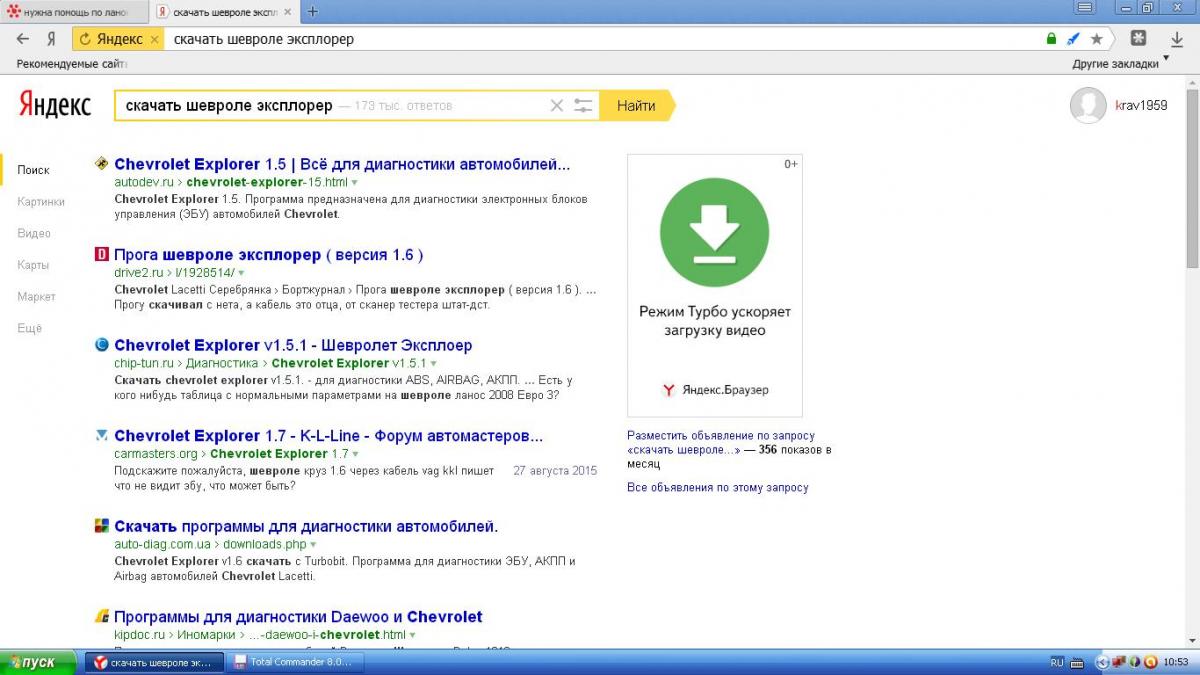Screen dimensions: 1200x675
Task: Expand carmasters.org result dropdown arrow
Action: click(x=356, y=454)
